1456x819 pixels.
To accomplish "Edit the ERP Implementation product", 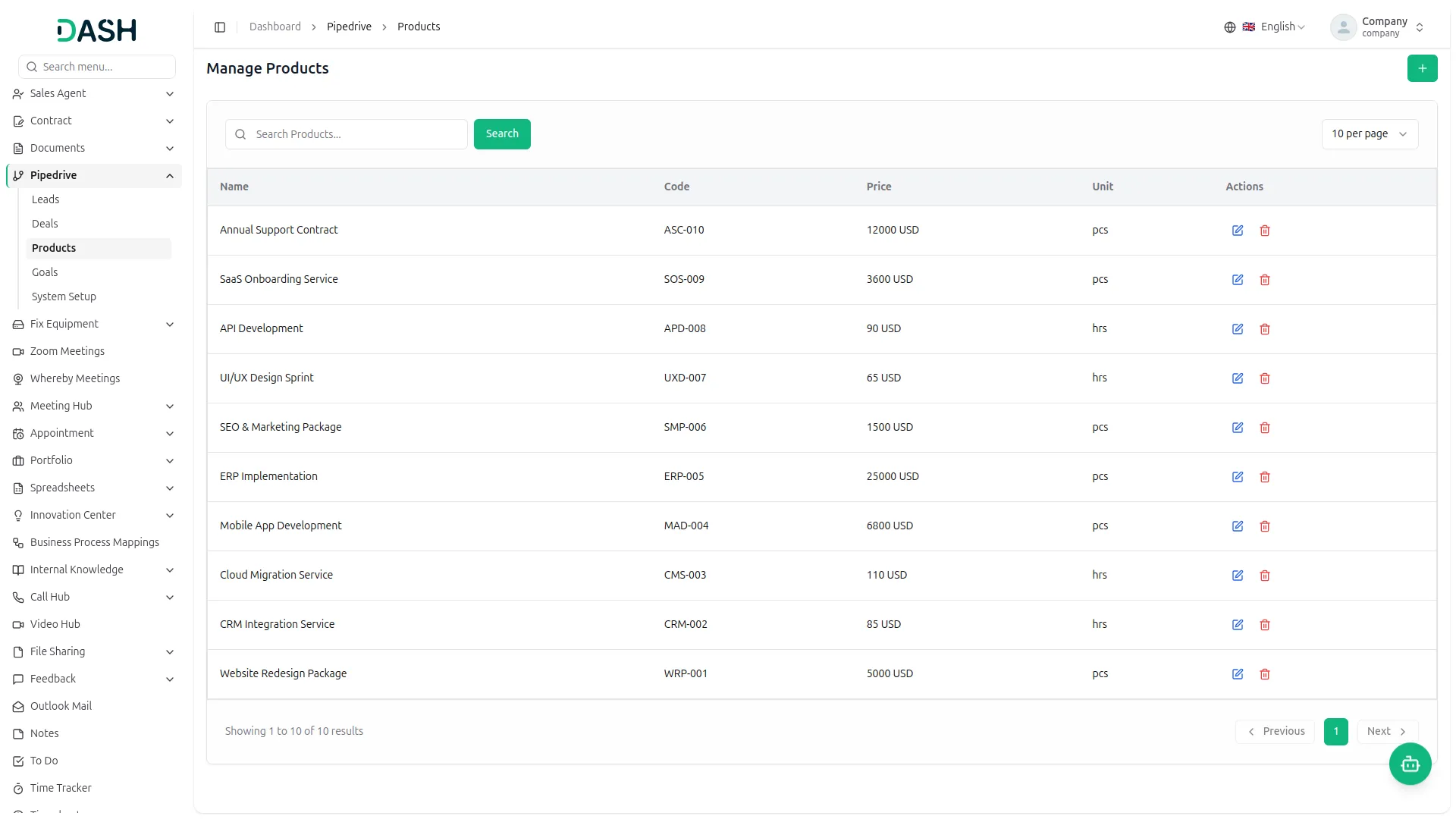I will pos(1238,477).
